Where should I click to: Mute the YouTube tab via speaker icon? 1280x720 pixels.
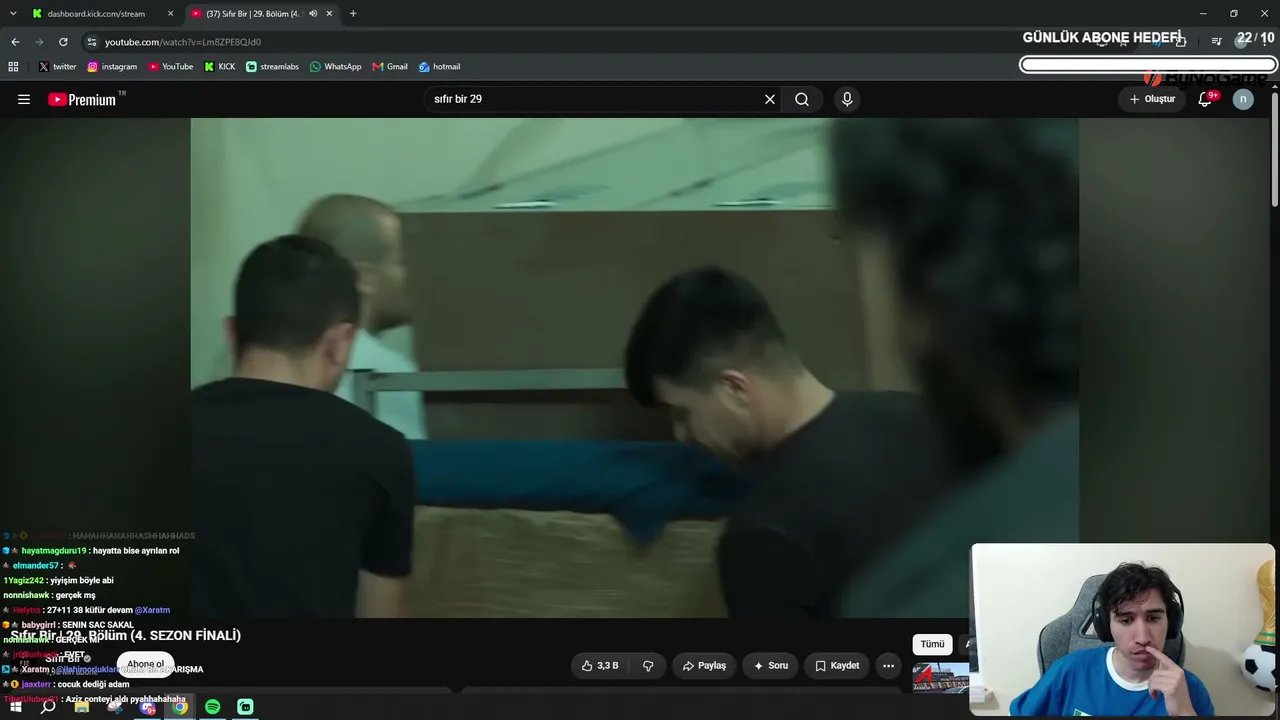point(313,14)
